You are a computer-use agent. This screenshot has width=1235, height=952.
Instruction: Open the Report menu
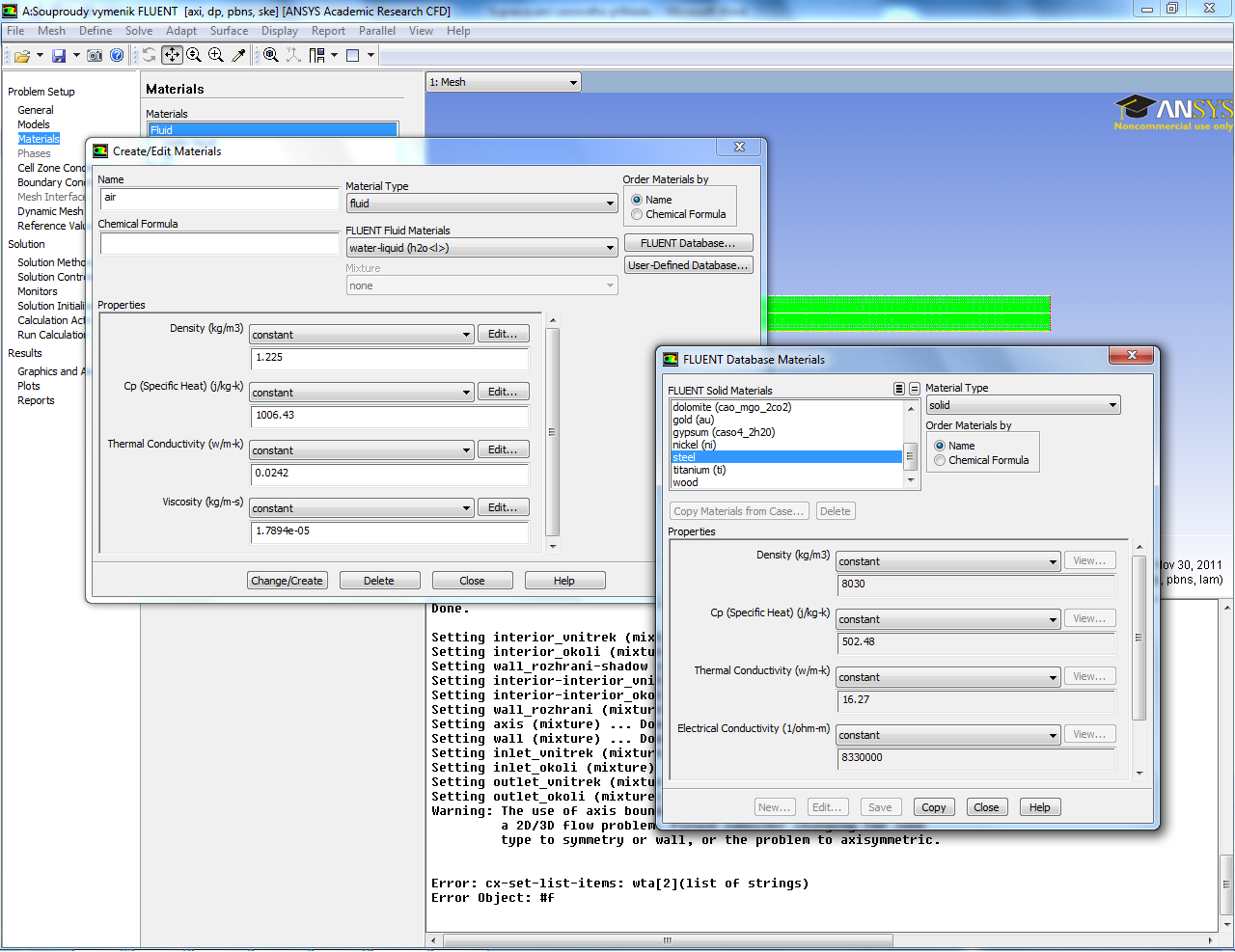(328, 31)
